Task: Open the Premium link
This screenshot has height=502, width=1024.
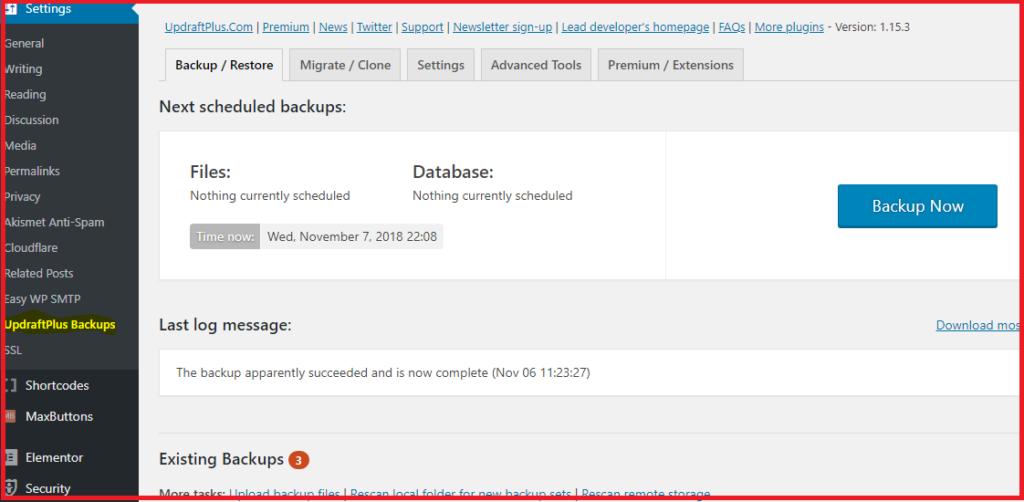Action: point(286,27)
